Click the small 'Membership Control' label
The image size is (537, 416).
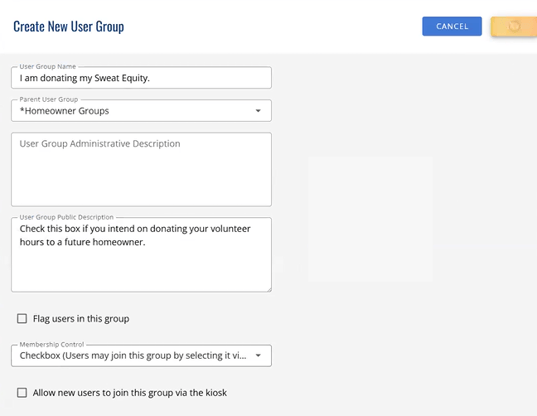click(x=52, y=344)
